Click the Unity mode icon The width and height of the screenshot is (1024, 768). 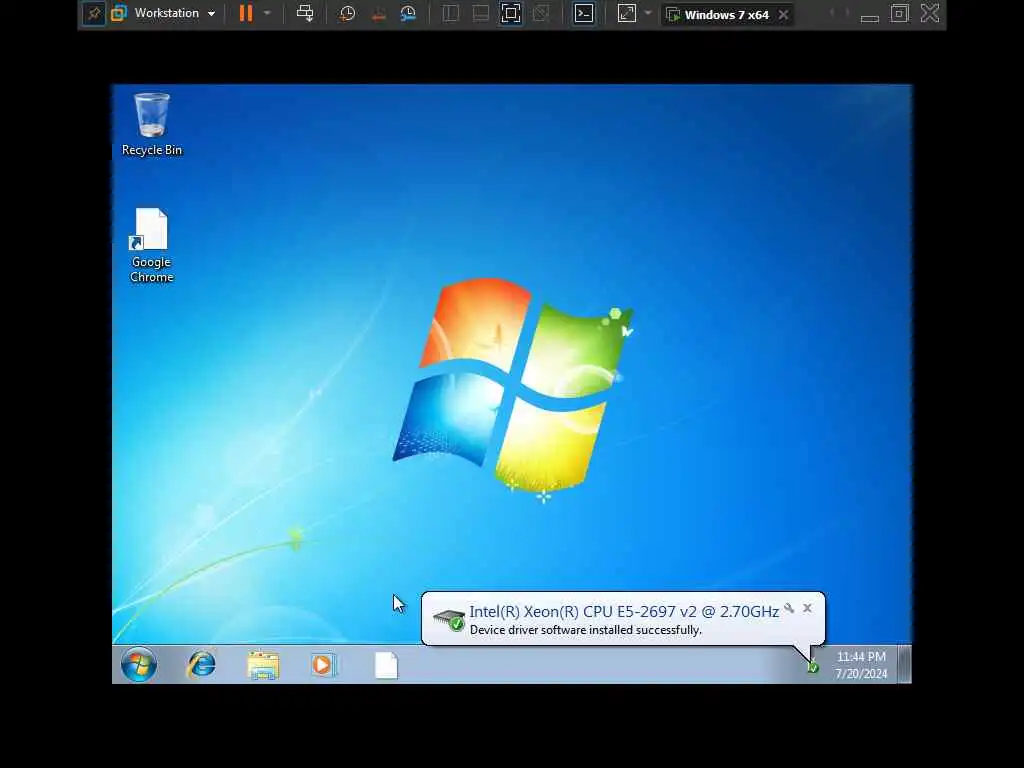(x=541, y=14)
